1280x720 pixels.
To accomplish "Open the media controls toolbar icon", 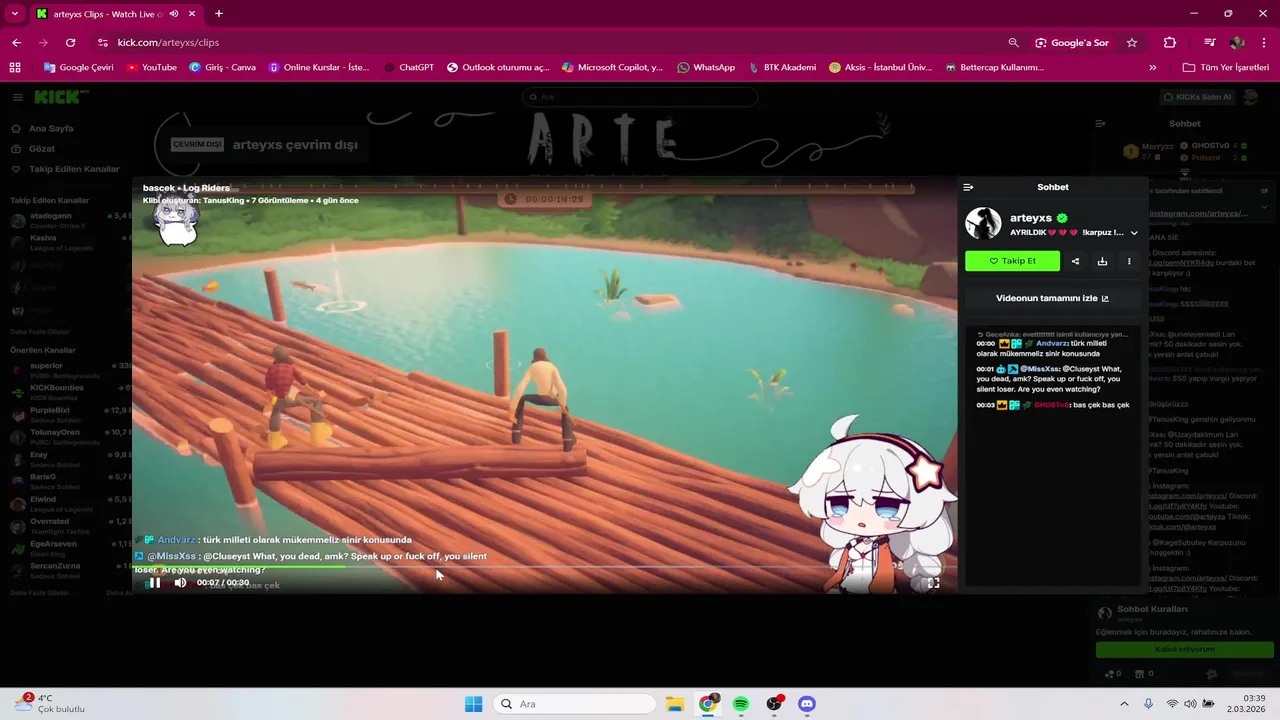I will pyautogui.click(x=1209, y=43).
